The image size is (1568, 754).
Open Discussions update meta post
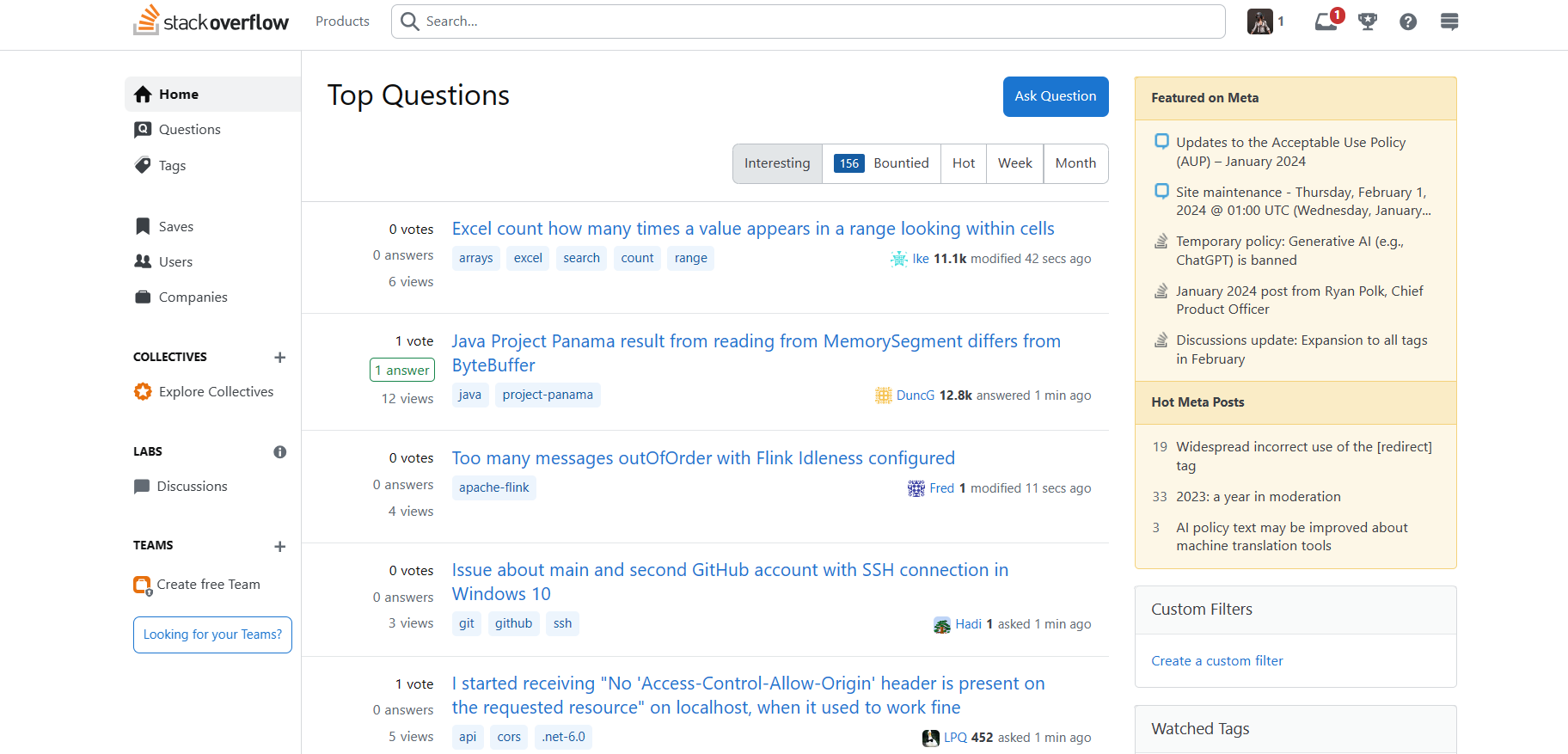pos(1302,350)
